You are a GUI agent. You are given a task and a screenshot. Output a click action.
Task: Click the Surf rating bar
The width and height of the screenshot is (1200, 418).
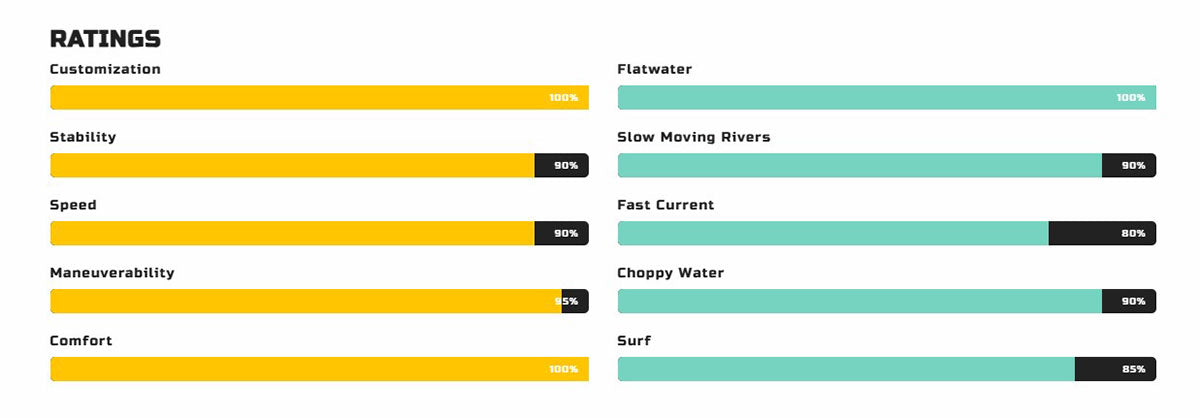pos(887,369)
